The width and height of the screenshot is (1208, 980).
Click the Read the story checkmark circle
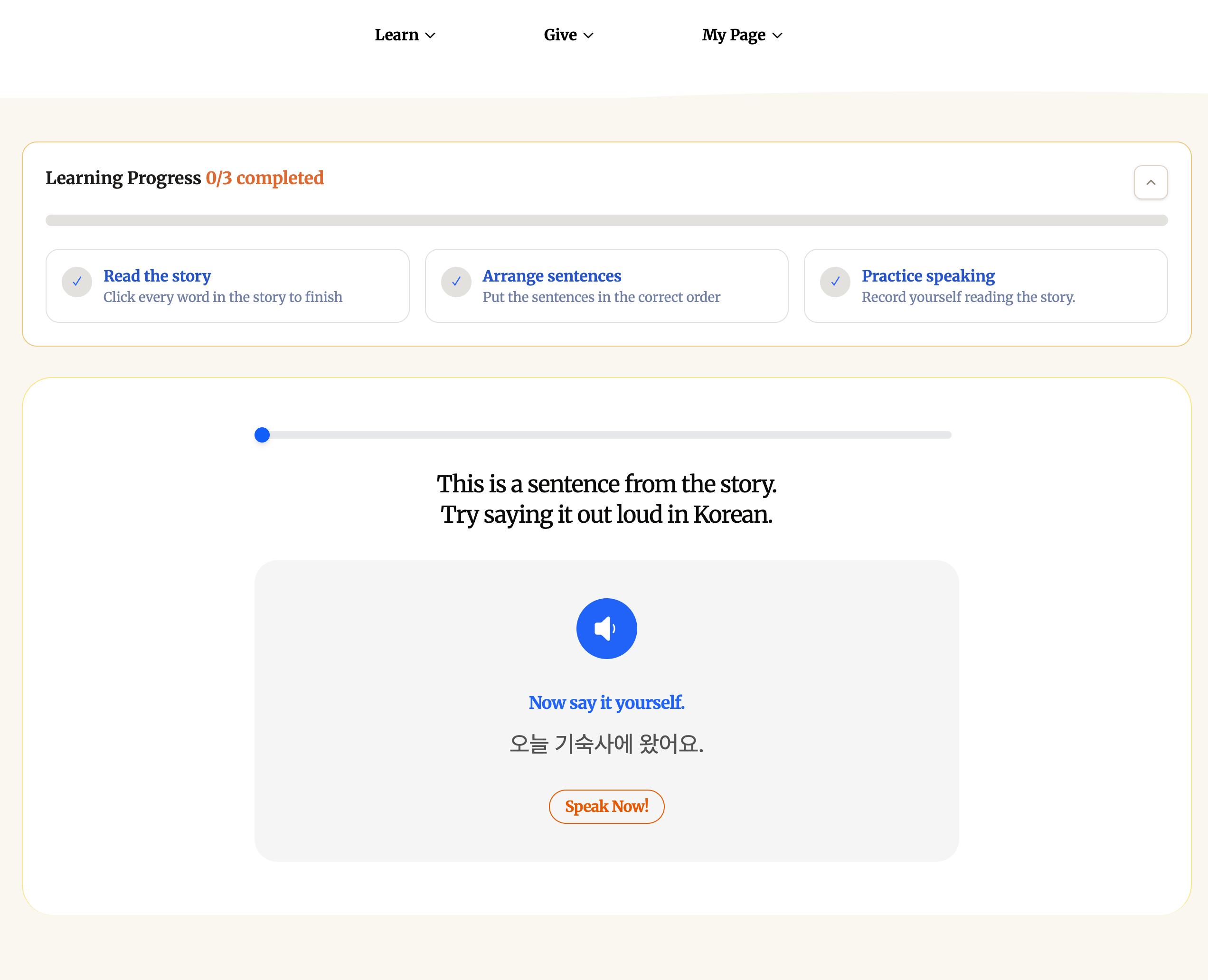coord(77,282)
